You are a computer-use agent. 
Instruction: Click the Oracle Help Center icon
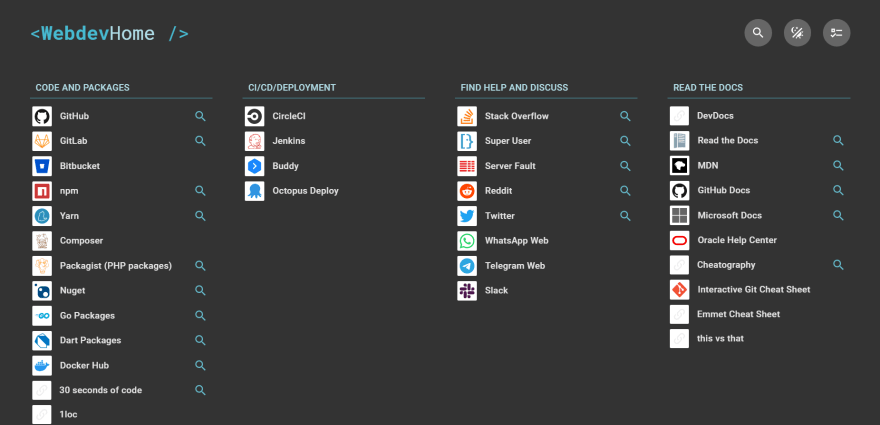tap(680, 240)
